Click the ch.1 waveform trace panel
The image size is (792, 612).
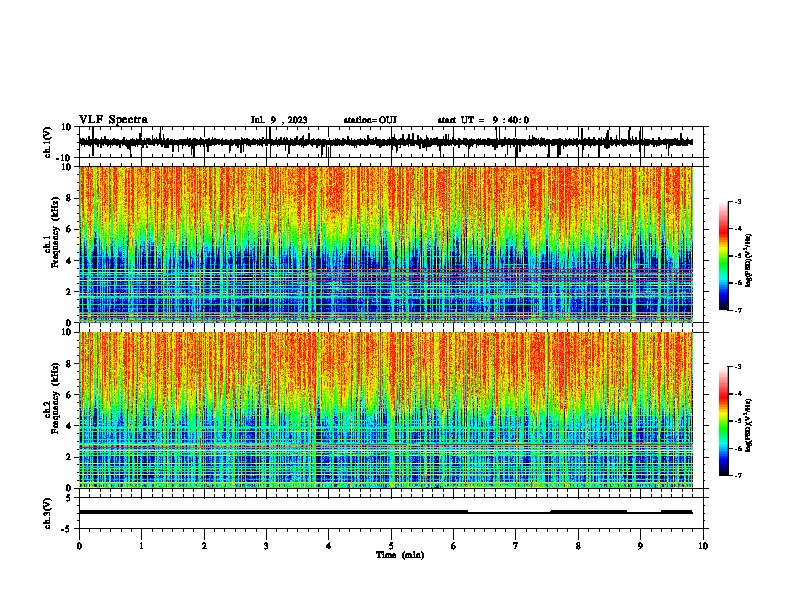[391, 142]
